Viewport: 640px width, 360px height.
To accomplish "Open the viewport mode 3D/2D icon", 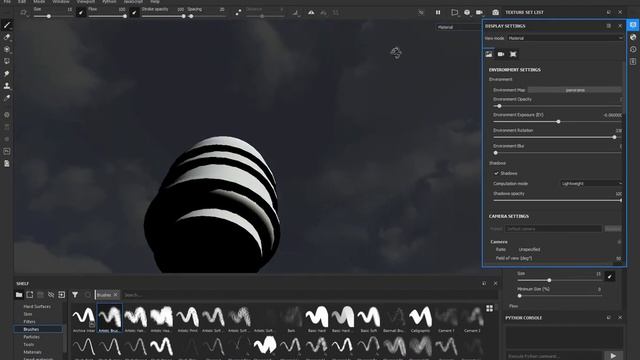I will tap(454, 13).
